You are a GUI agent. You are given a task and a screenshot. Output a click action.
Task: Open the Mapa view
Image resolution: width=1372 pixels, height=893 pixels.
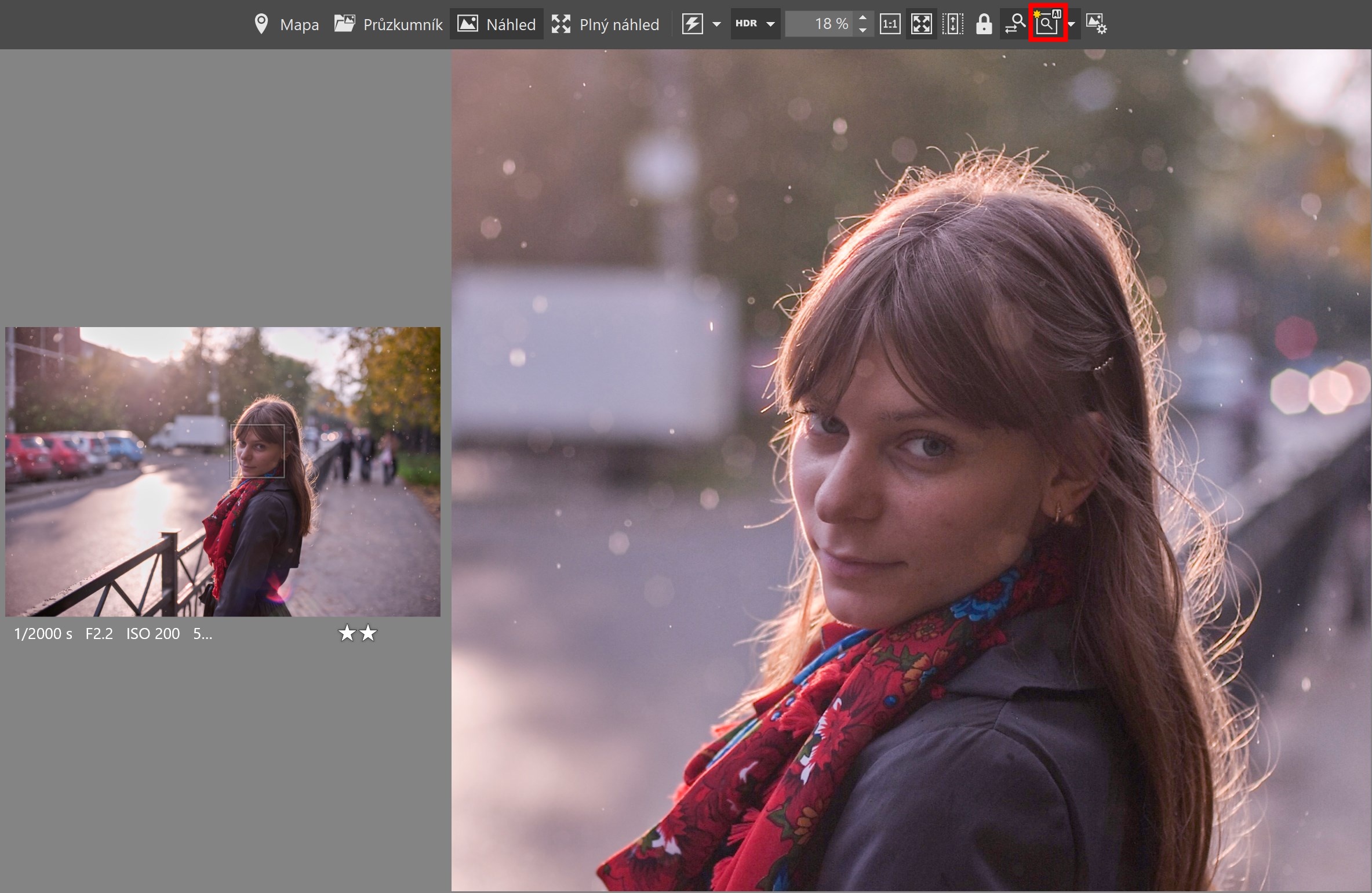[x=299, y=24]
